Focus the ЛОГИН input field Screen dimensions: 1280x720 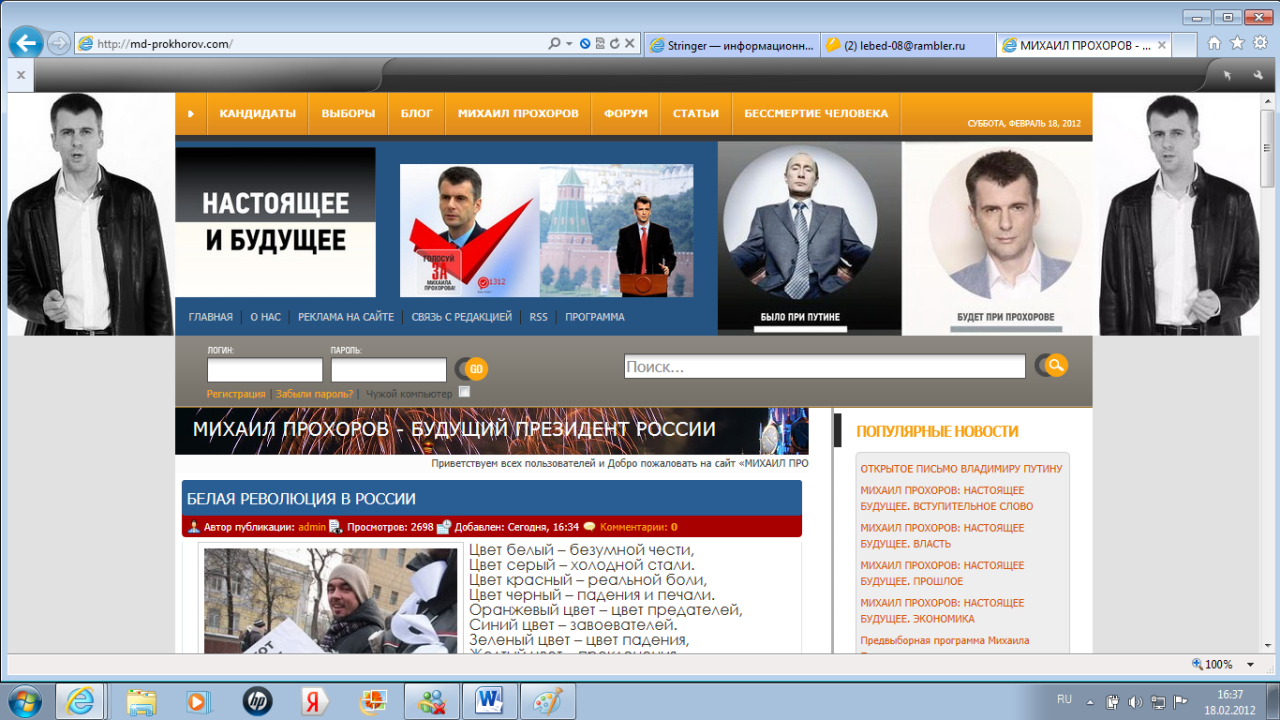tap(265, 370)
